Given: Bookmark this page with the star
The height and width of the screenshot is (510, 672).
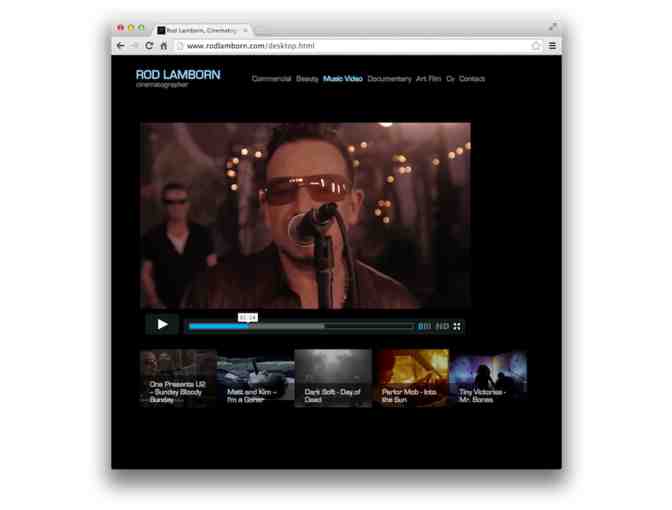Looking at the screenshot, I should click(536, 46).
